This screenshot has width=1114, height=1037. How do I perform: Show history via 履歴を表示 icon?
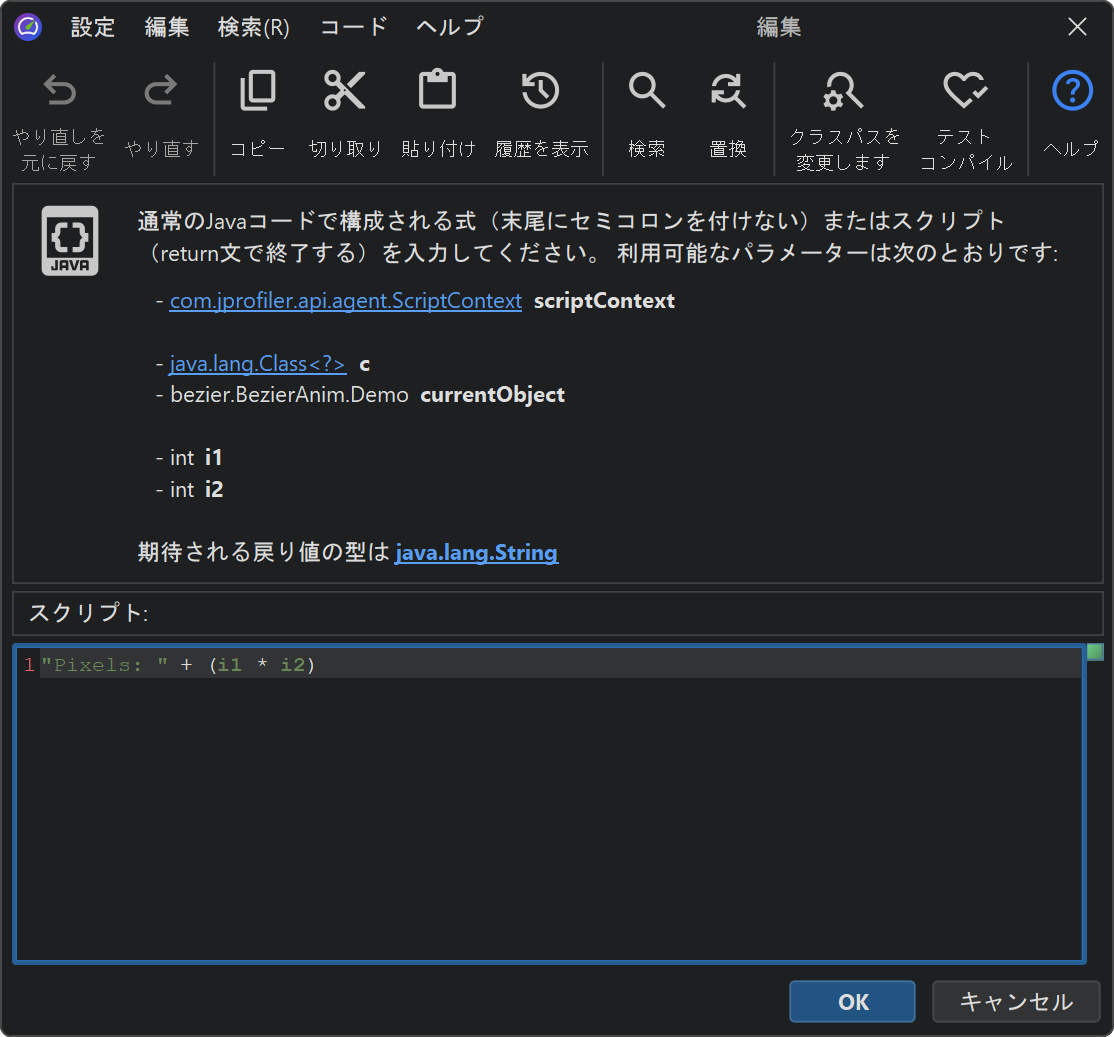coord(540,92)
